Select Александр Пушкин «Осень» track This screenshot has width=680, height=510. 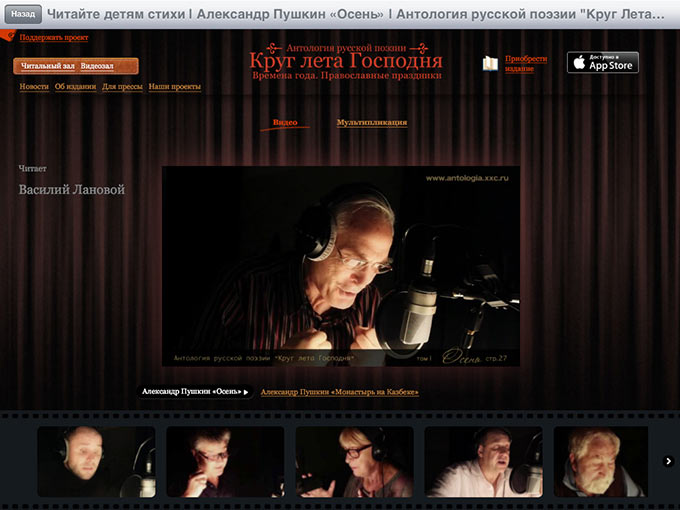(195, 392)
